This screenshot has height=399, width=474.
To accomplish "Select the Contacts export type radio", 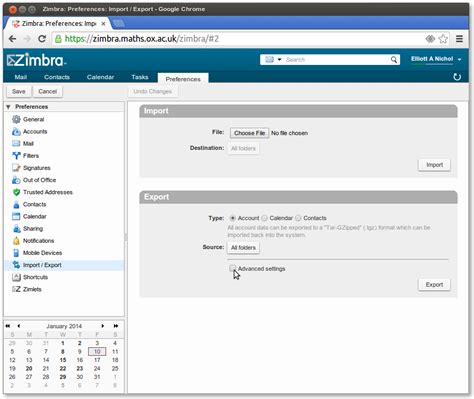I will (298, 218).
